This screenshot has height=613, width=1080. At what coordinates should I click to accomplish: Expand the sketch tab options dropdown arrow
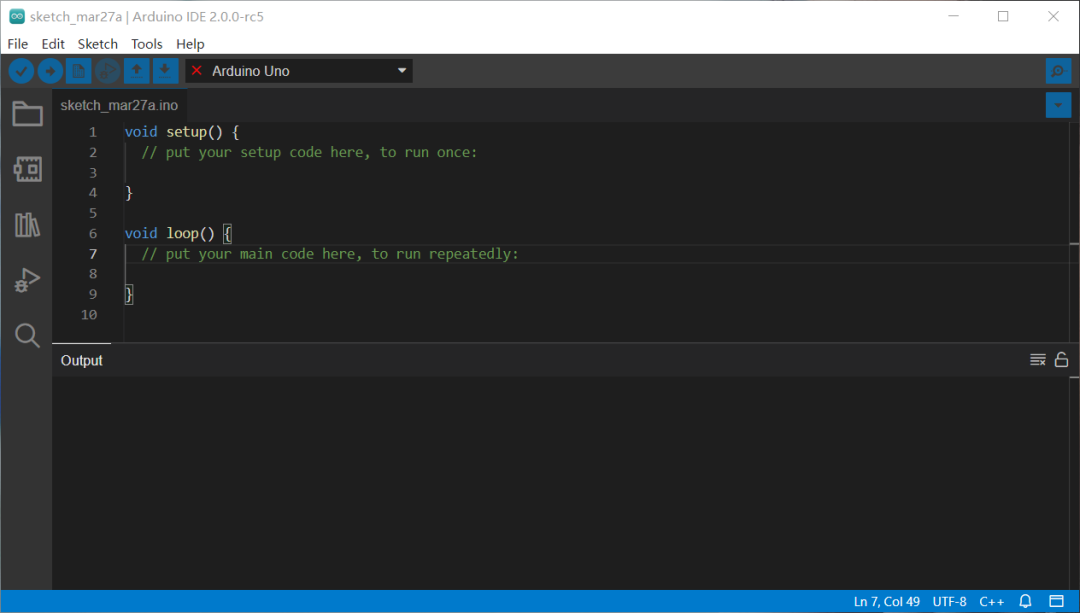click(x=1058, y=105)
